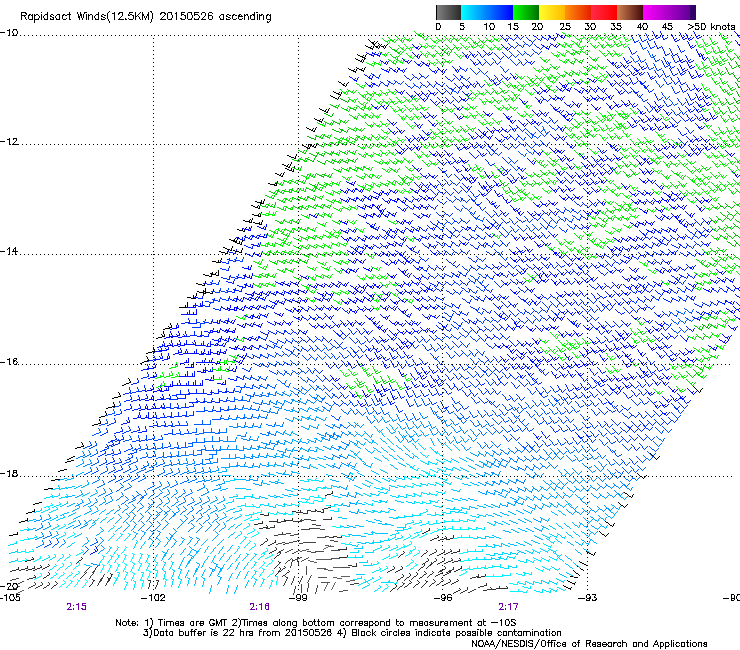Click the -105 longitude axis label
Viewport: 740px width, 650px height.
10,598
